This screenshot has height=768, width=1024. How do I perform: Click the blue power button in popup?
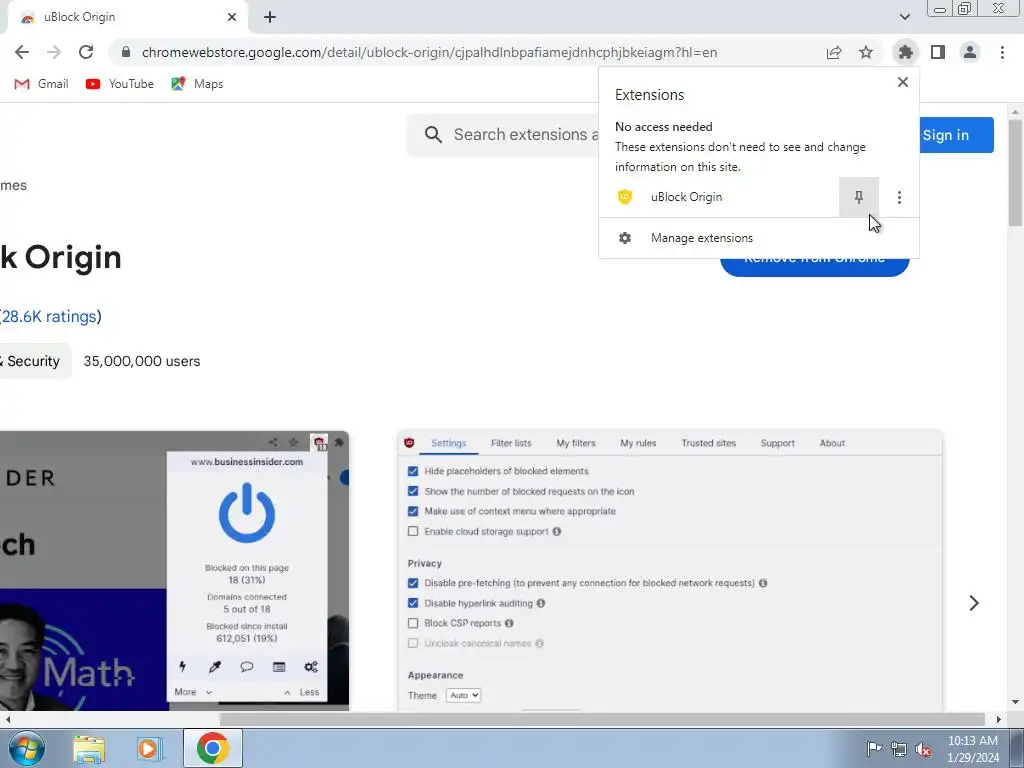click(247, 513)
